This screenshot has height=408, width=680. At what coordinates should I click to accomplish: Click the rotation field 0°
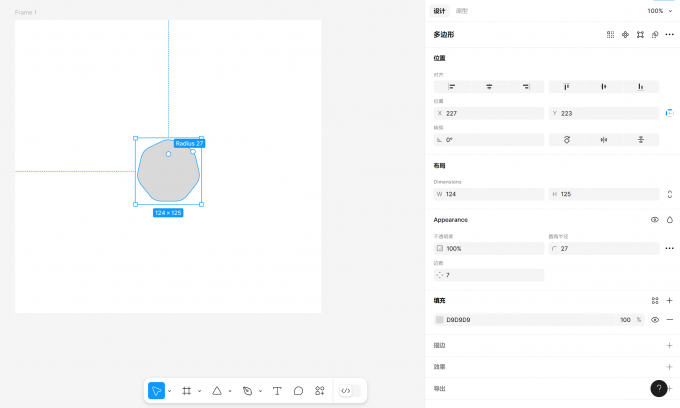pyautogui.click(x=489, y=140)
